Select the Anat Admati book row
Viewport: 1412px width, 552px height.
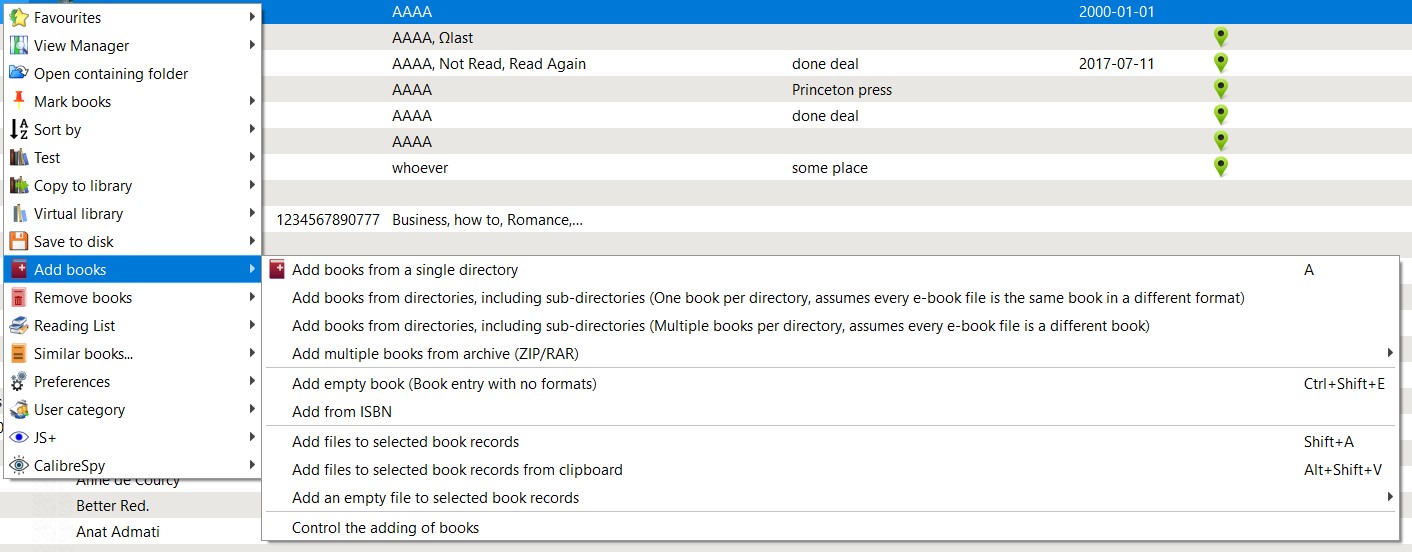coord(118,531)
